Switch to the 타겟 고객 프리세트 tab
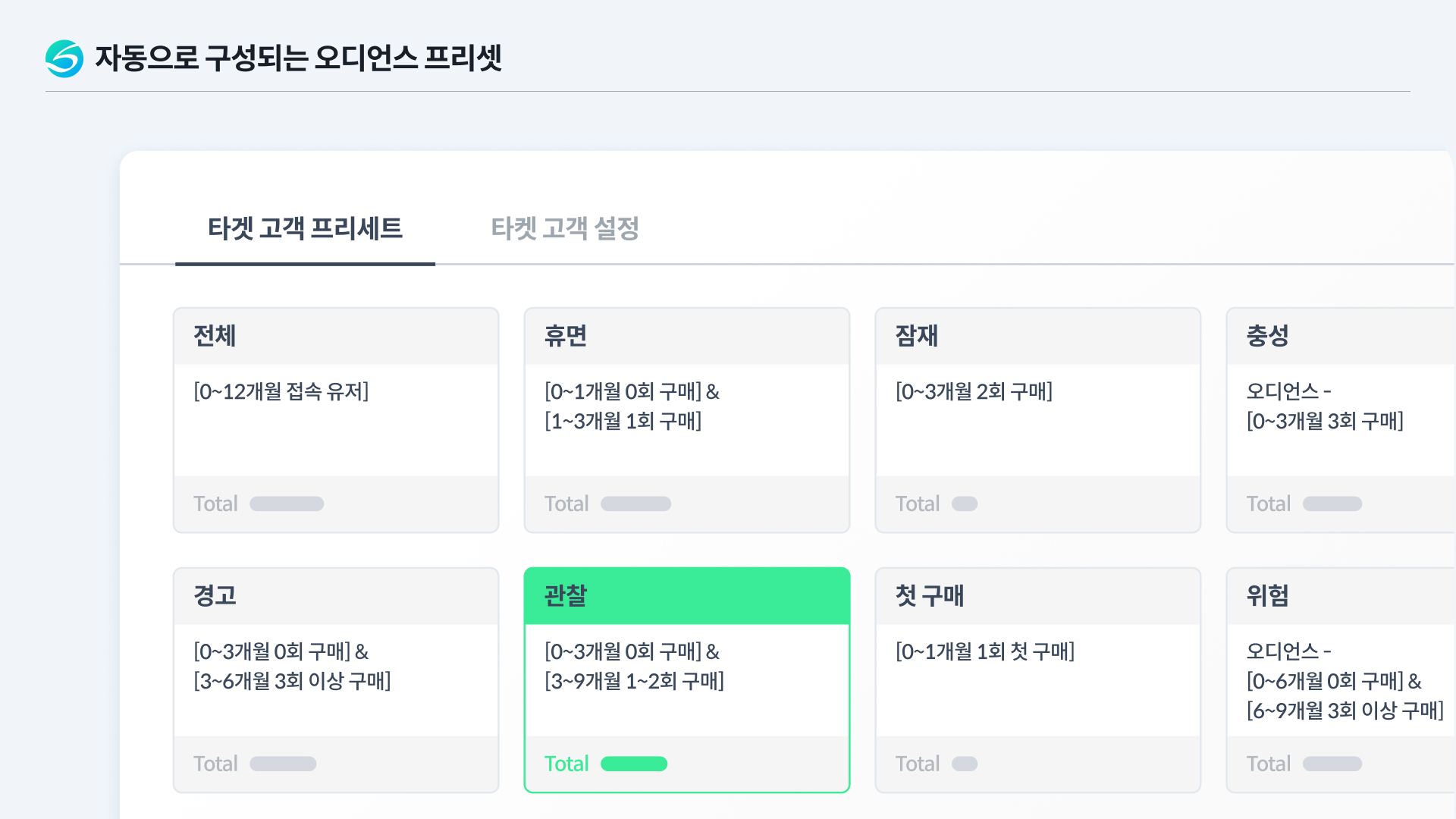 [305, 228]
